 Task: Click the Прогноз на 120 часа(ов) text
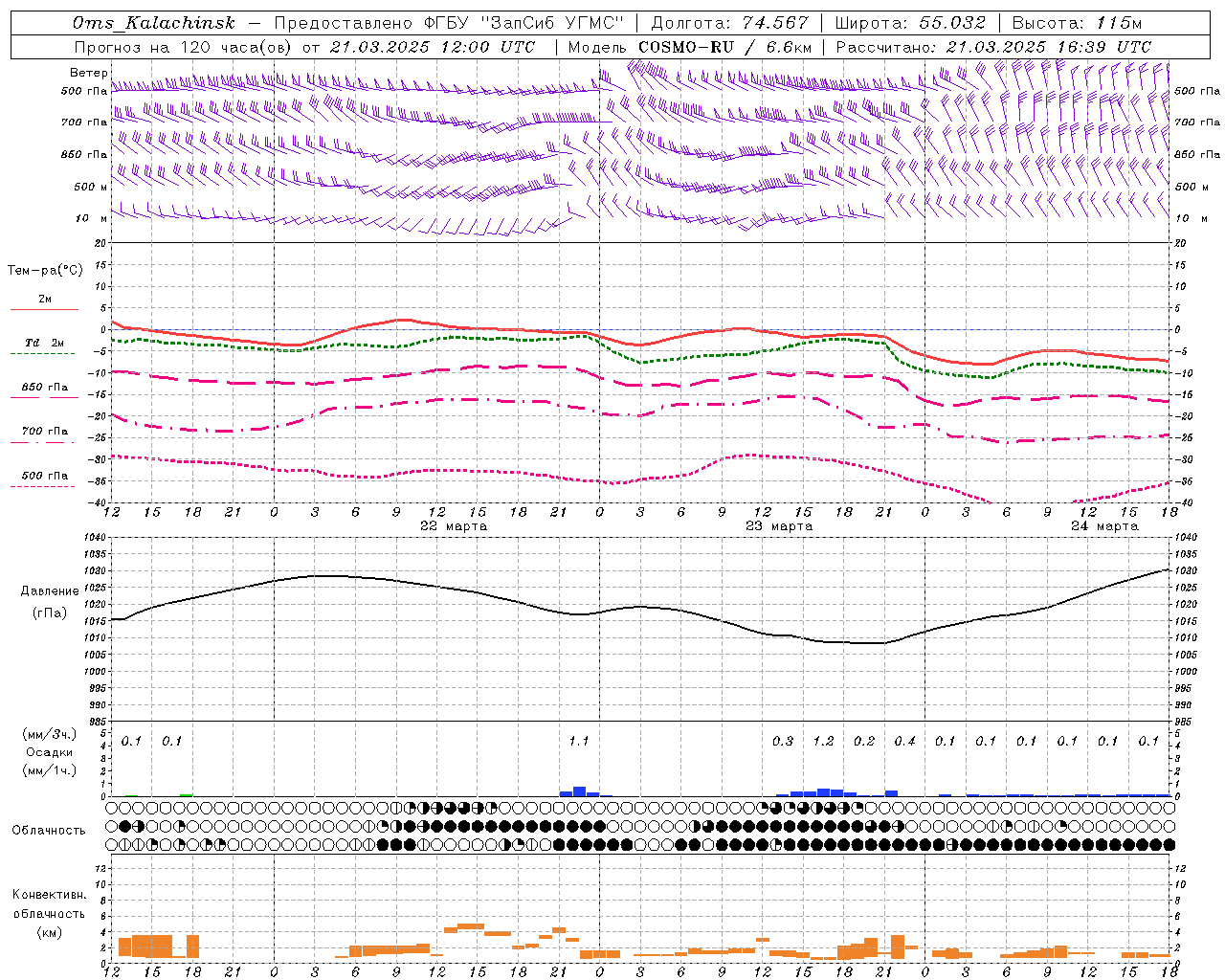[185, 47]
